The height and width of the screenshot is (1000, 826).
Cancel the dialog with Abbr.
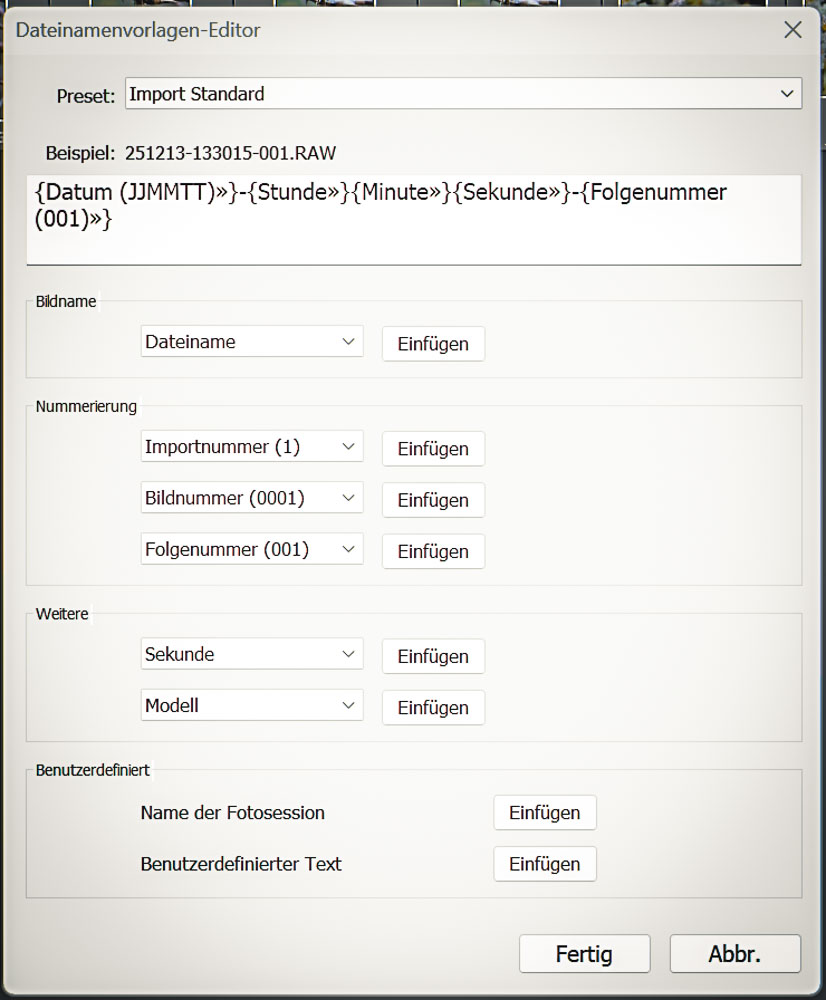(x=735, y=953)
